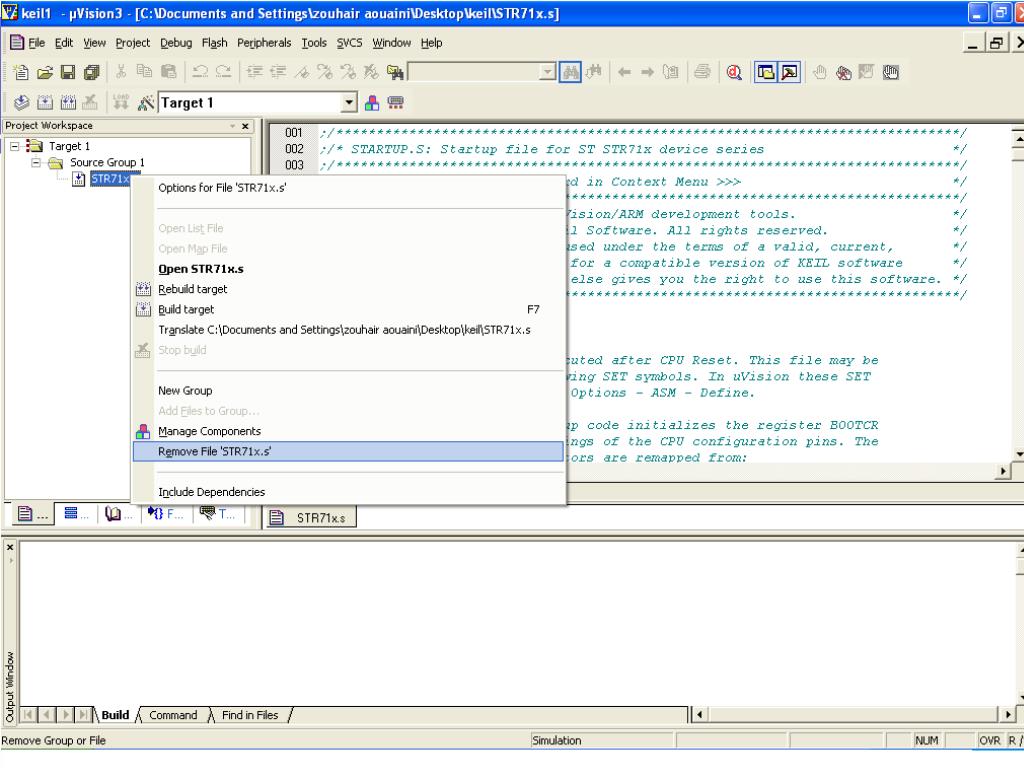Switch to the Find in Files tab
Image resolution: width=1024 pixels, height=768 pixels.
pos(250,715)
